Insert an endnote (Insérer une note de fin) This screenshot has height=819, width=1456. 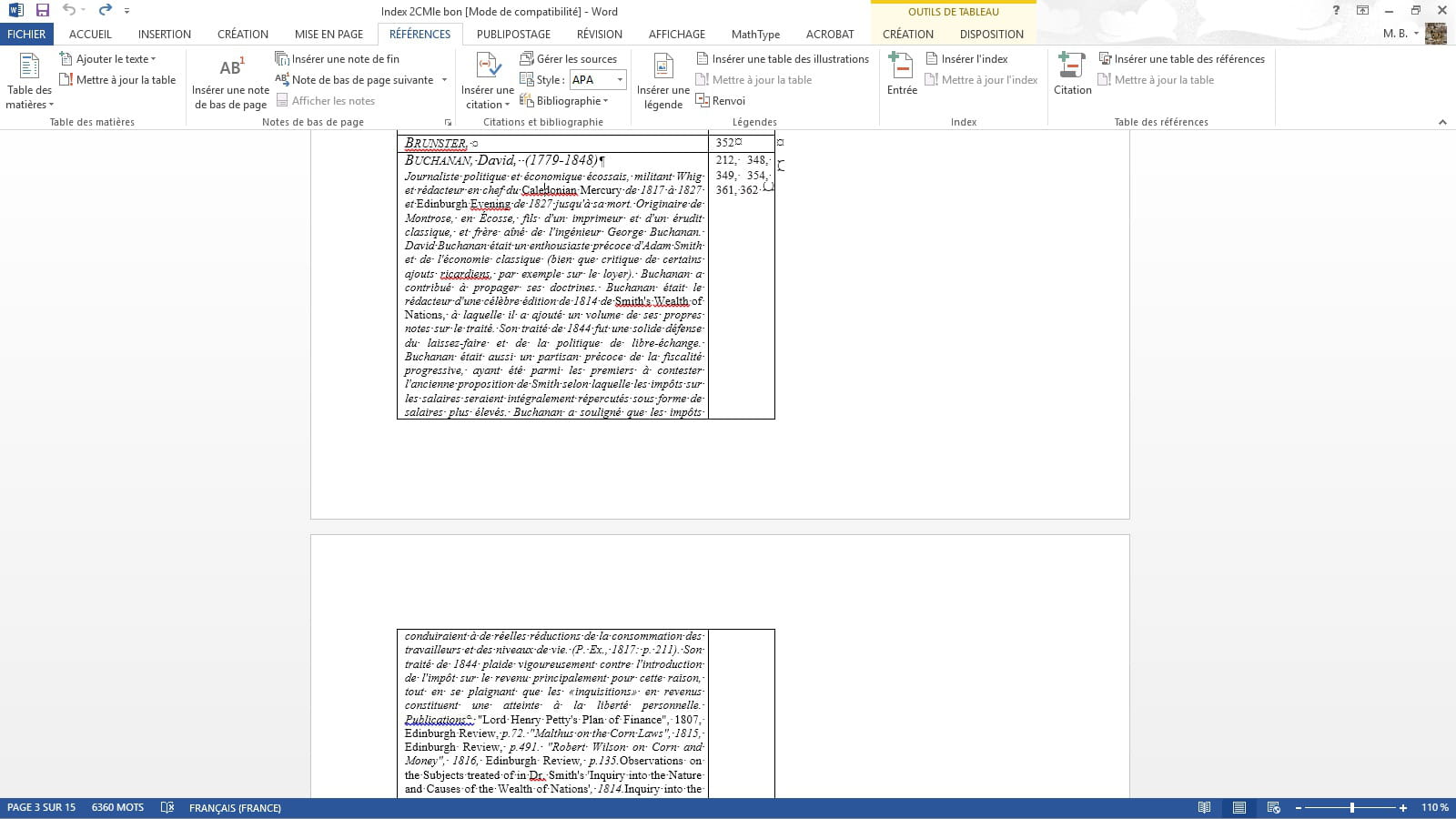pos(337,59)
